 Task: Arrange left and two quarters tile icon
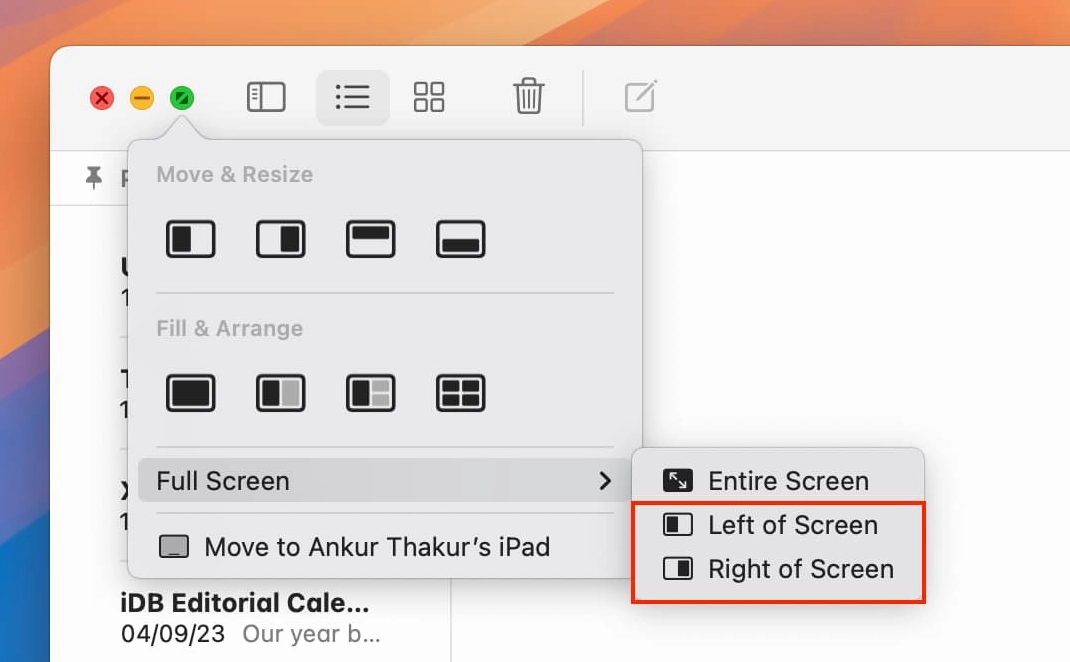pos(370,393)
